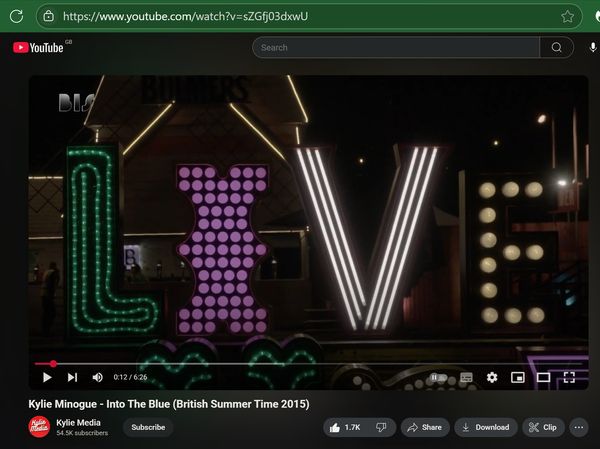
Task: Enter full screen mode
Action: [x=569, y=377]
